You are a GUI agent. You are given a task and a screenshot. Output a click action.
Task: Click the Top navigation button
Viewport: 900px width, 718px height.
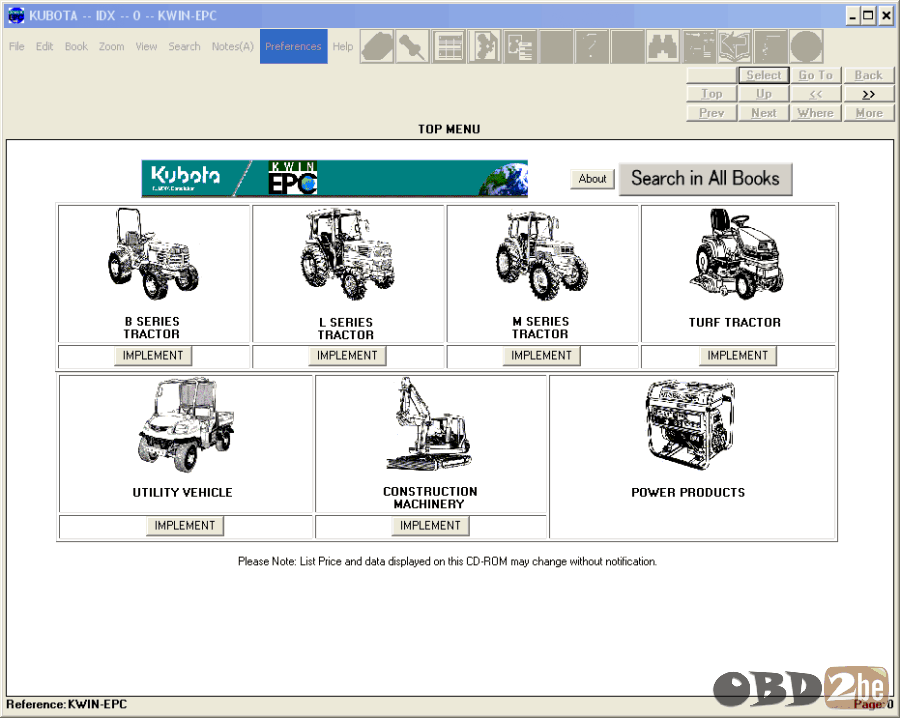click(712, 94)
